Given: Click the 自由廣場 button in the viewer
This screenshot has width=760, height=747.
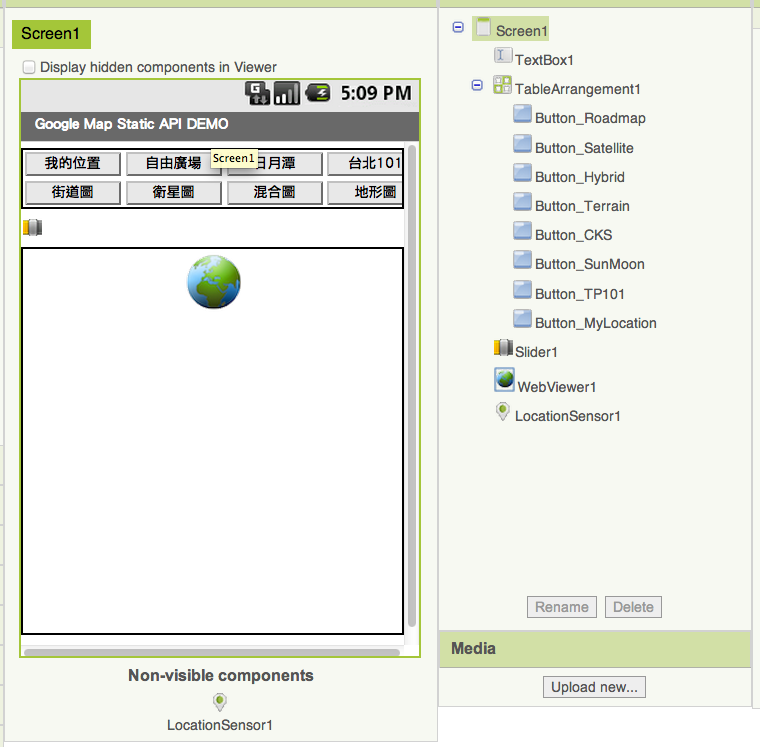Looking at the screenshot, I should [174, 163].
